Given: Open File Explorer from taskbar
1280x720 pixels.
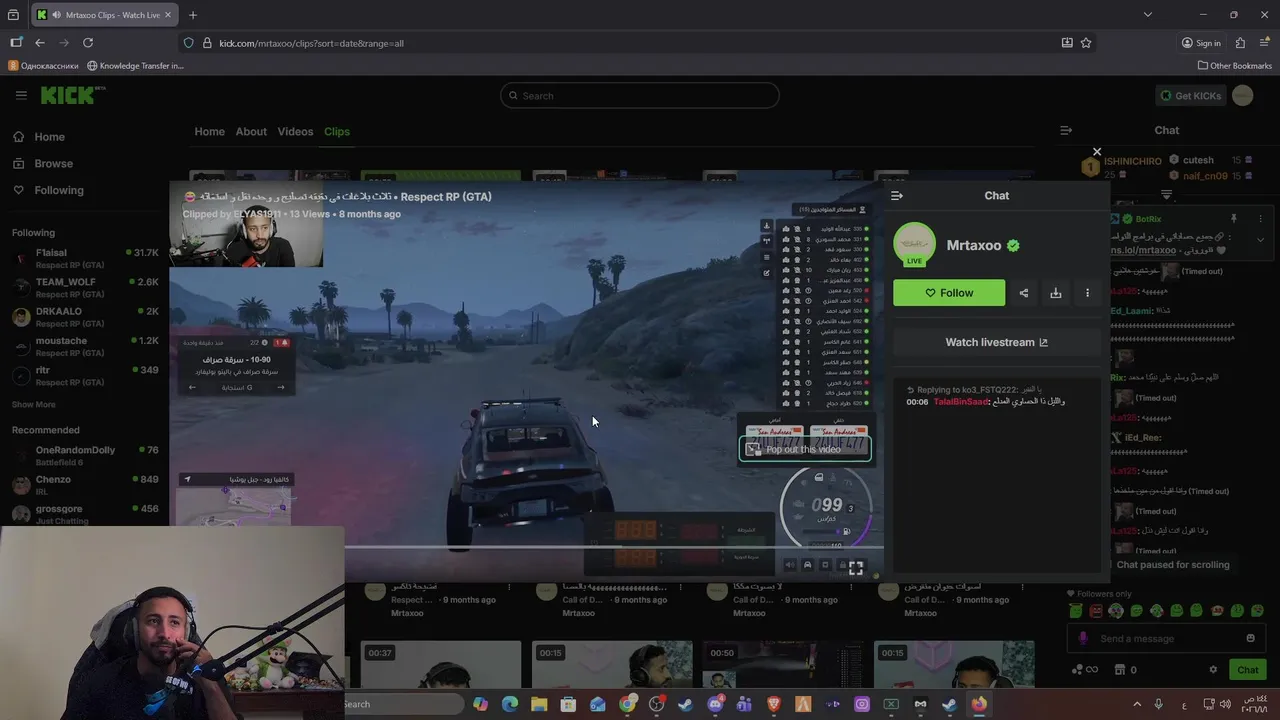Looking at the screenshot, I should tap(539, 704).
